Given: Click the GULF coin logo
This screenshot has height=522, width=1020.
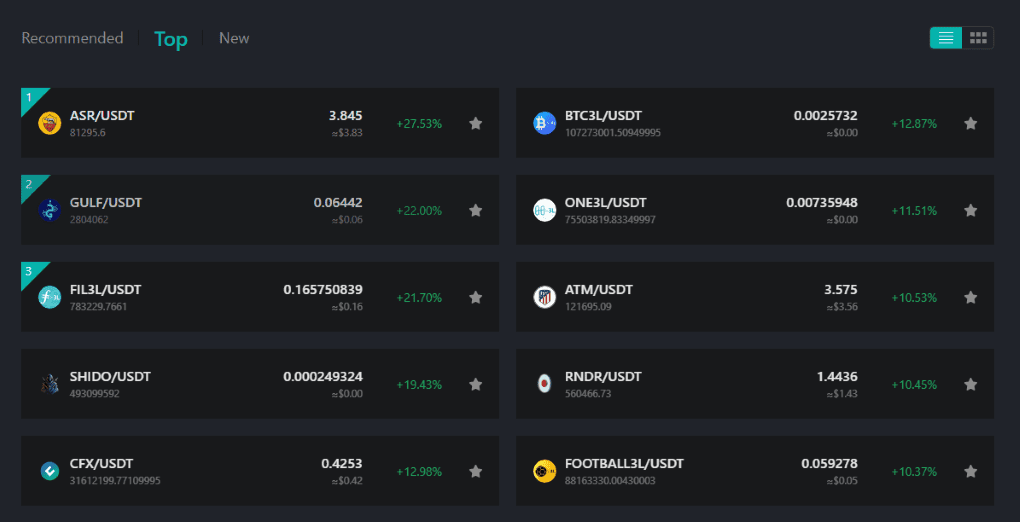Looking at the screenshot, I should [49, 210].
